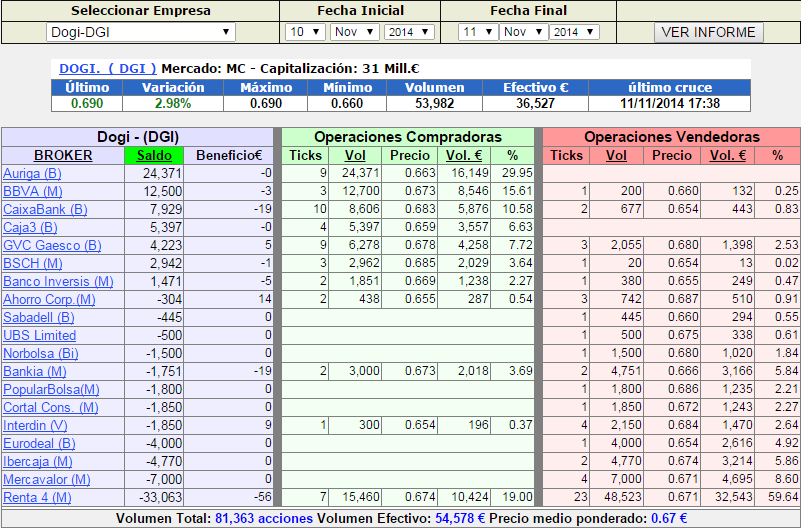Sort by Vol. € under Operaciones Vendedoras

point(727,155)
